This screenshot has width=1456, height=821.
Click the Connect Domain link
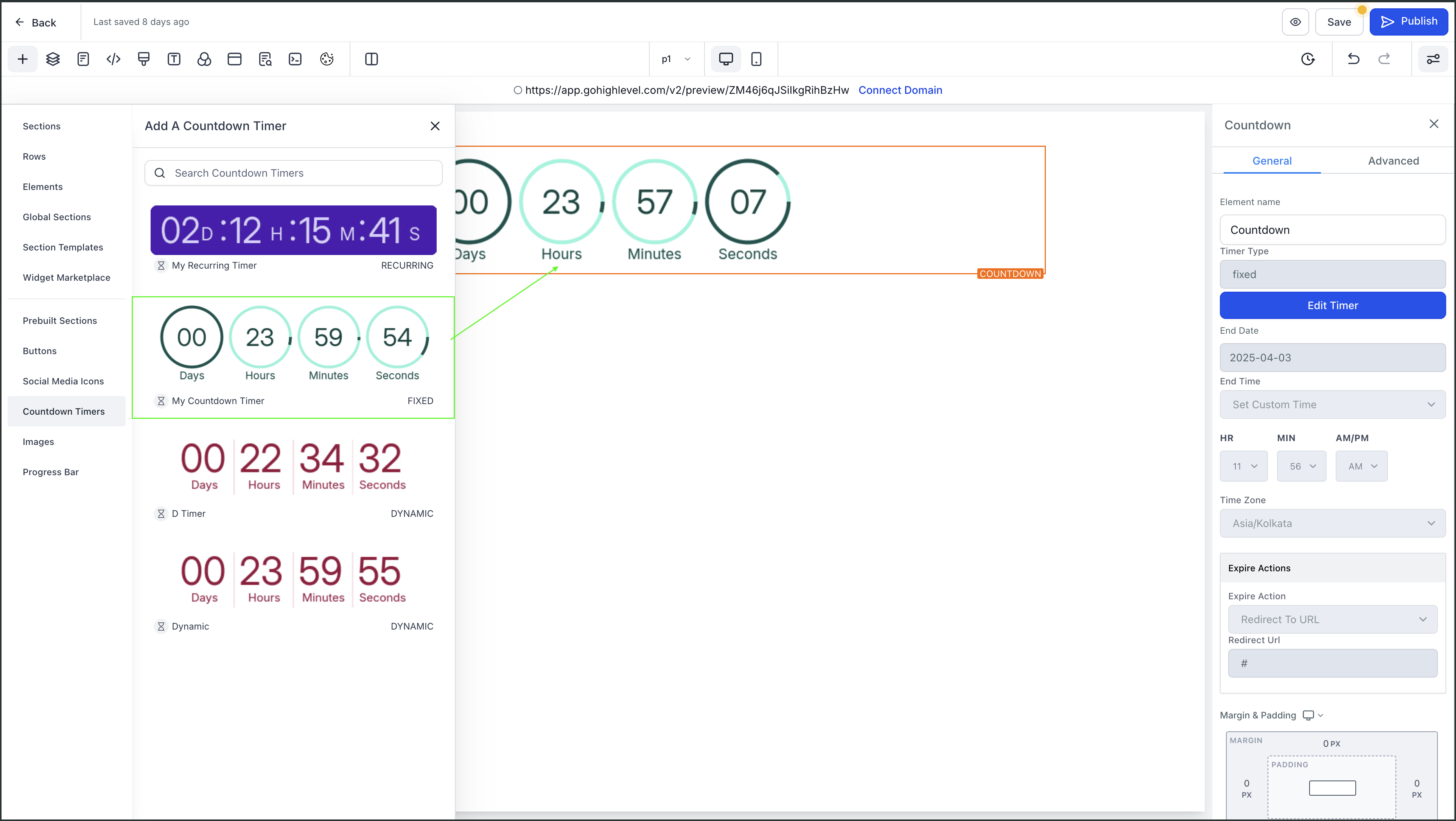(x=901, y=90)
